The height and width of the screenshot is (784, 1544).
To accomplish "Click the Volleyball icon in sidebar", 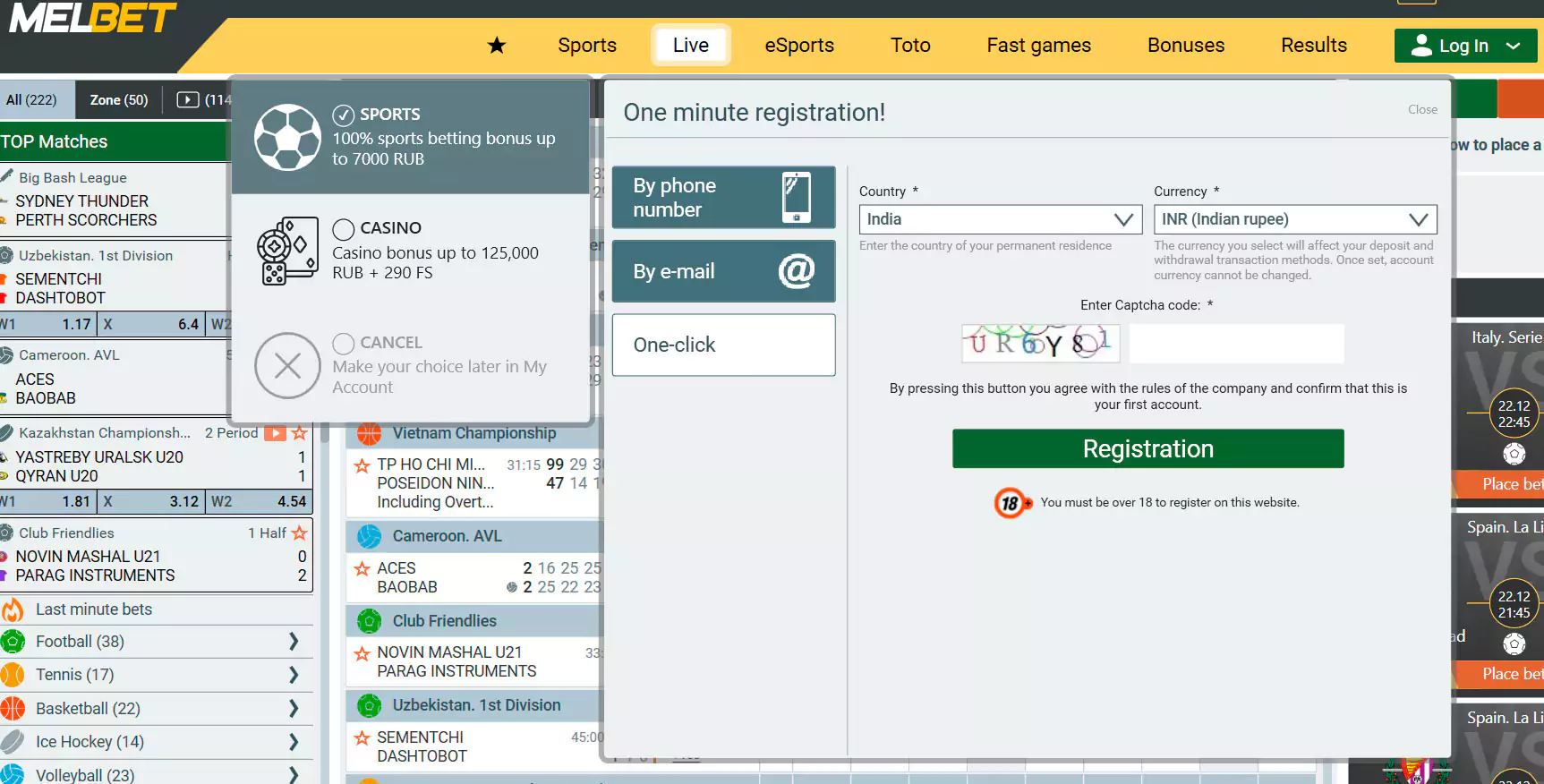I will (13, 775).
